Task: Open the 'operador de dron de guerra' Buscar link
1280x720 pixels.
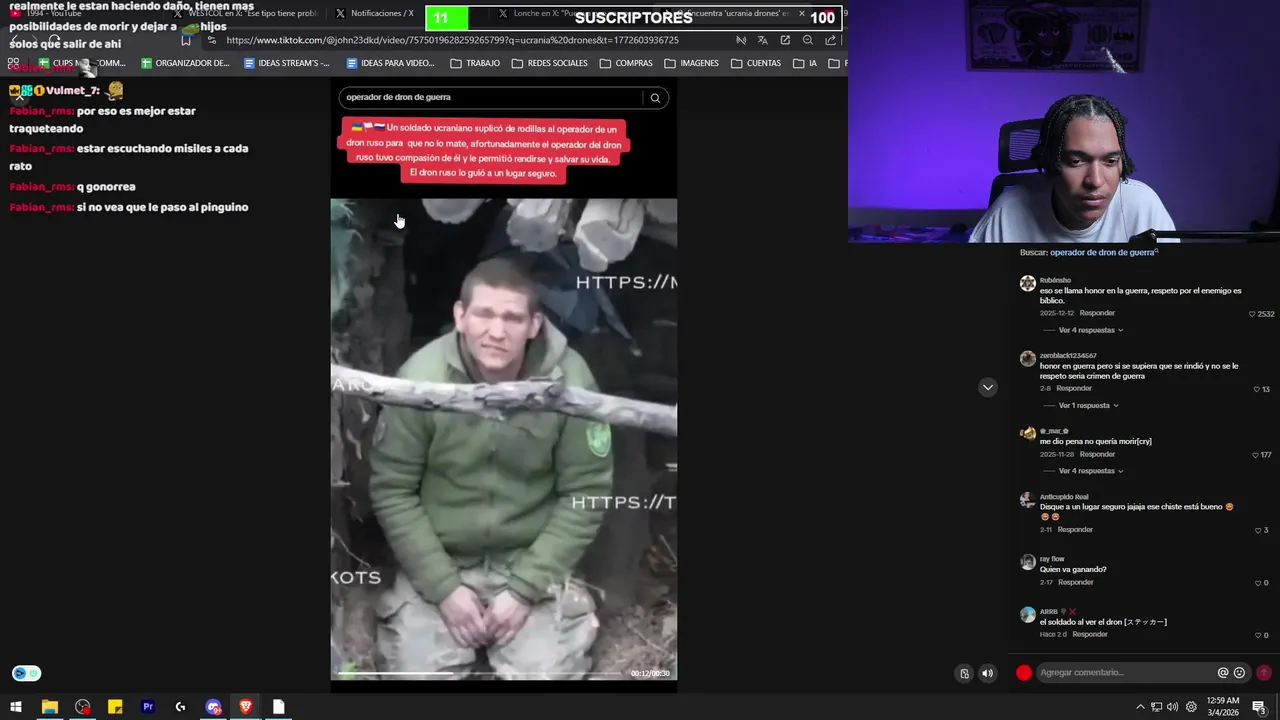Action: (x=1102, y=252)
